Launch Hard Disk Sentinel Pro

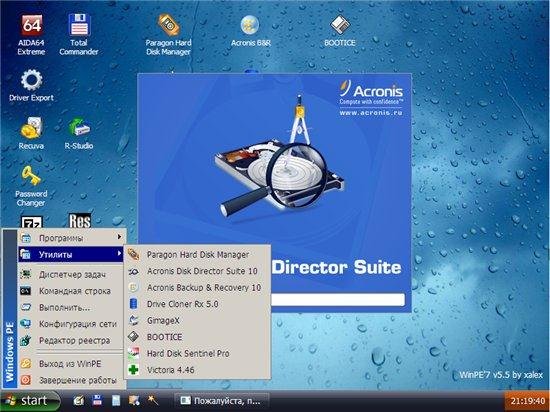point(197,353)
